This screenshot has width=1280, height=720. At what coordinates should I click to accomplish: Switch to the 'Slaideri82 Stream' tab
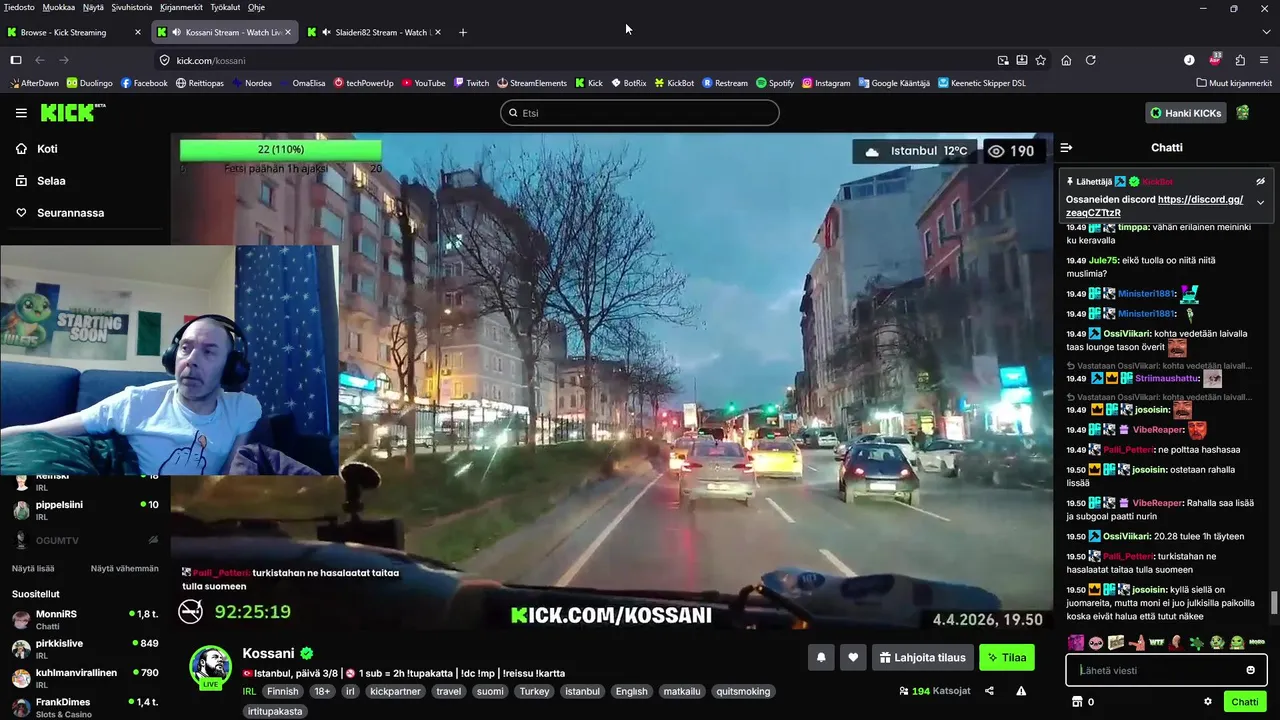pos(376,32)
